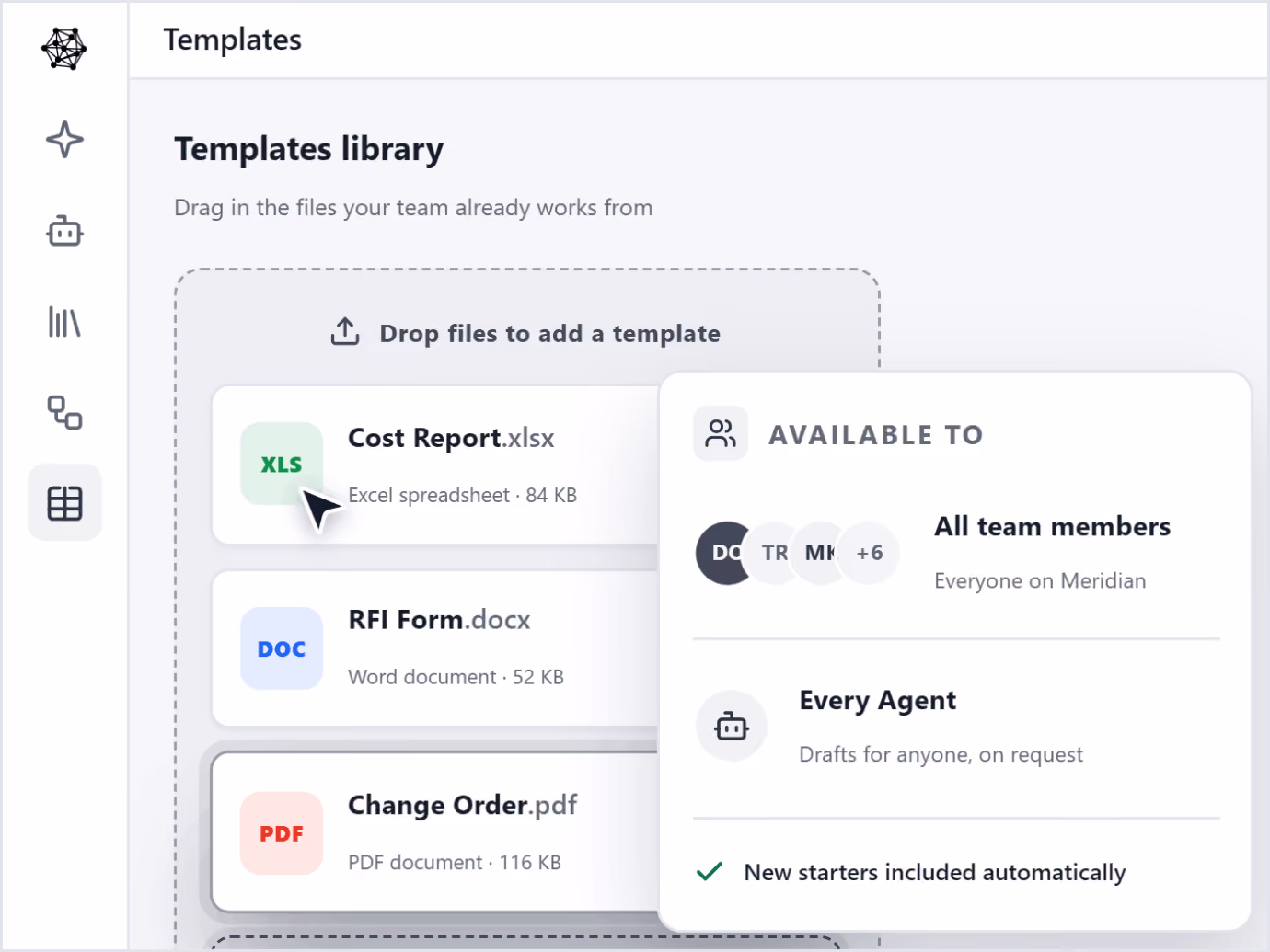Click the green checkmark for new starters
The image size is (1270, 952).
coord(710,871)
